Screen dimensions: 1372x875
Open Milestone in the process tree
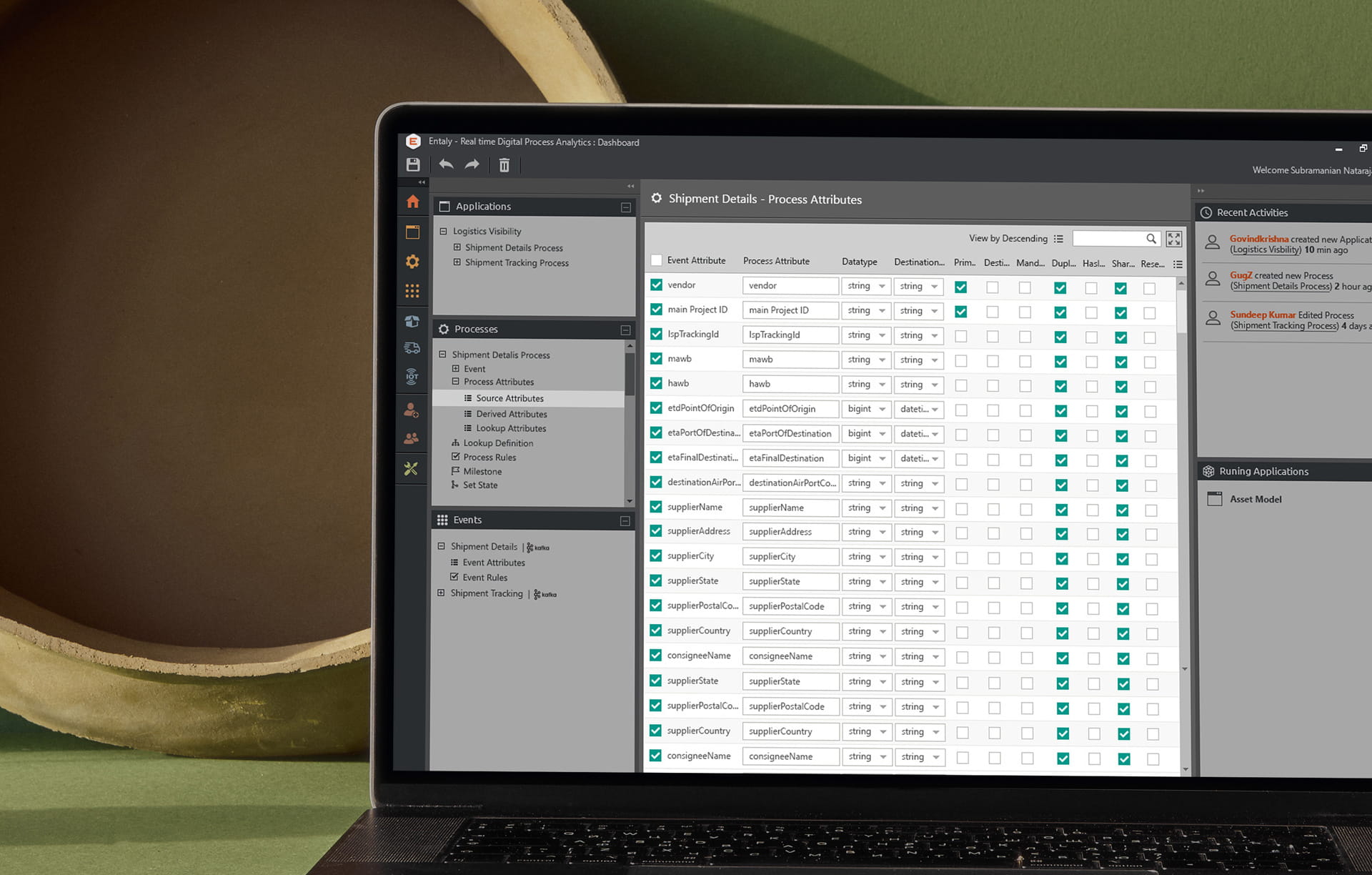(x=482, y=472)
